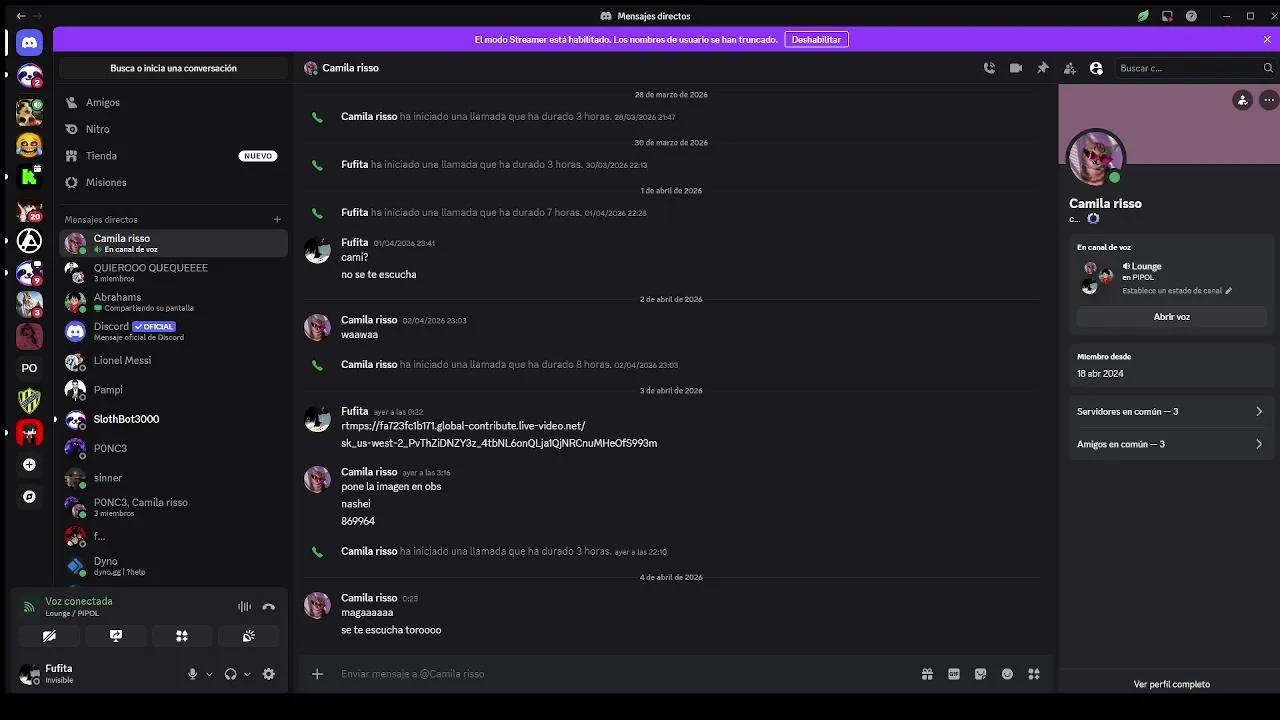Open the Amigos tab

(x=102, y=102)
